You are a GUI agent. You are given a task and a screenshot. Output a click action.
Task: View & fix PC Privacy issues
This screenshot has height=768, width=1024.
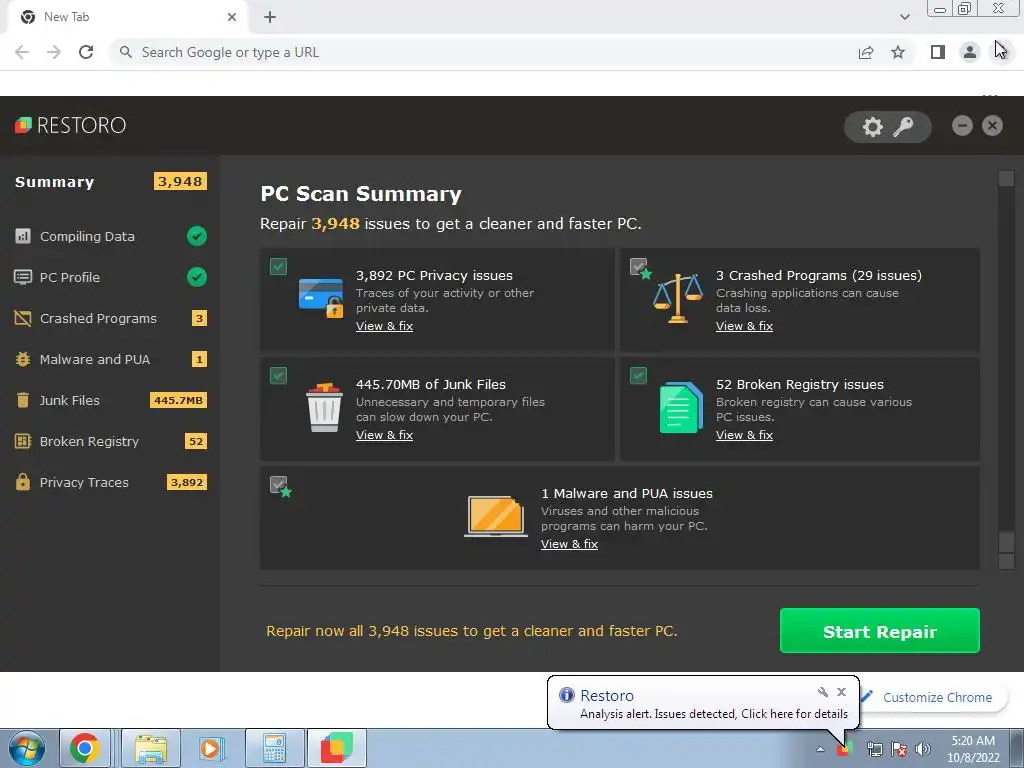pyautogui.click(x=384, y=326)
